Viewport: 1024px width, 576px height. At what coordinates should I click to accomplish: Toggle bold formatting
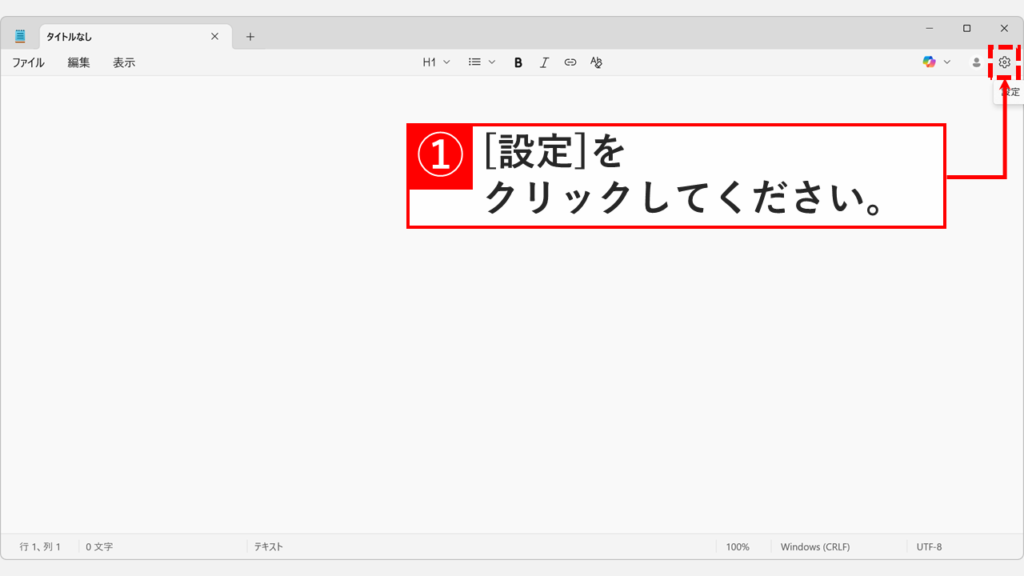[x=517, y=62]
